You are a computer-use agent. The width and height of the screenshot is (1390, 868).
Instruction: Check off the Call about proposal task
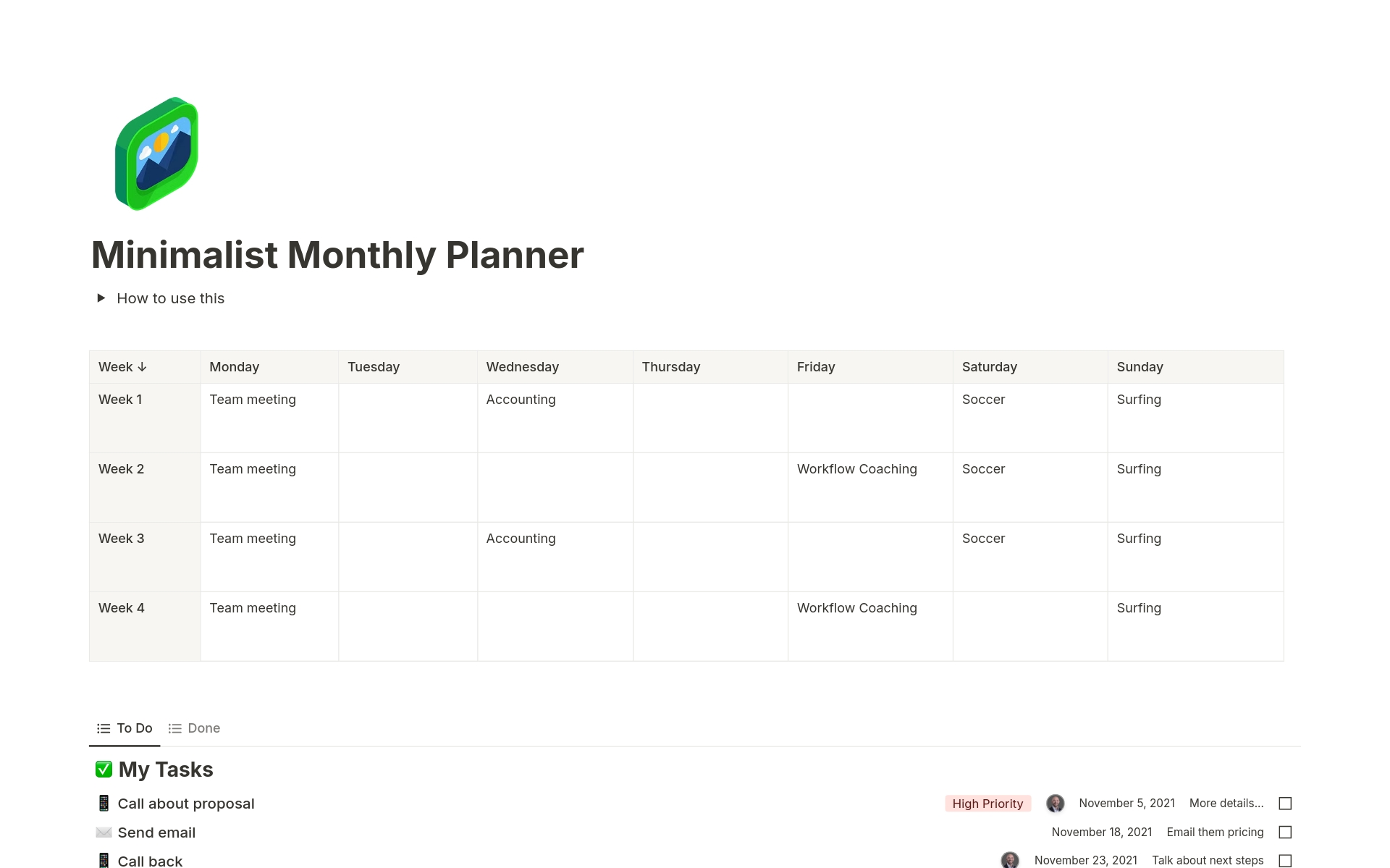point(1285,803)
